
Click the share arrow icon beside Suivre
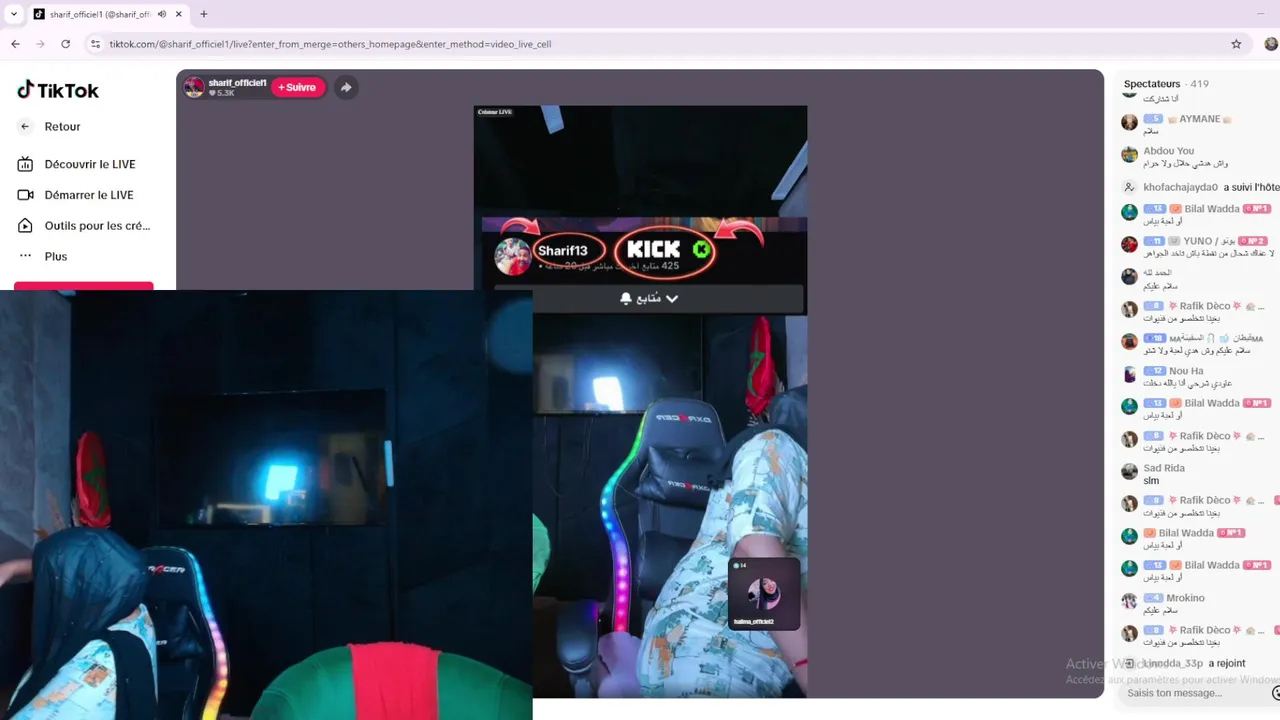click(345, 87)
